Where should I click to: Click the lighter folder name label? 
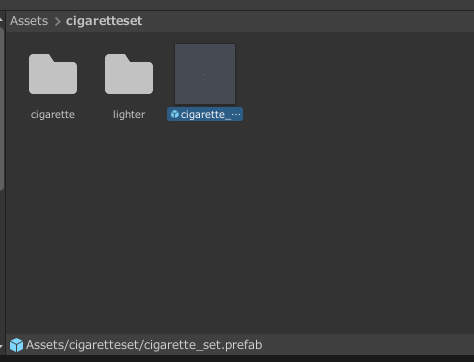click(x=129, y=114)
